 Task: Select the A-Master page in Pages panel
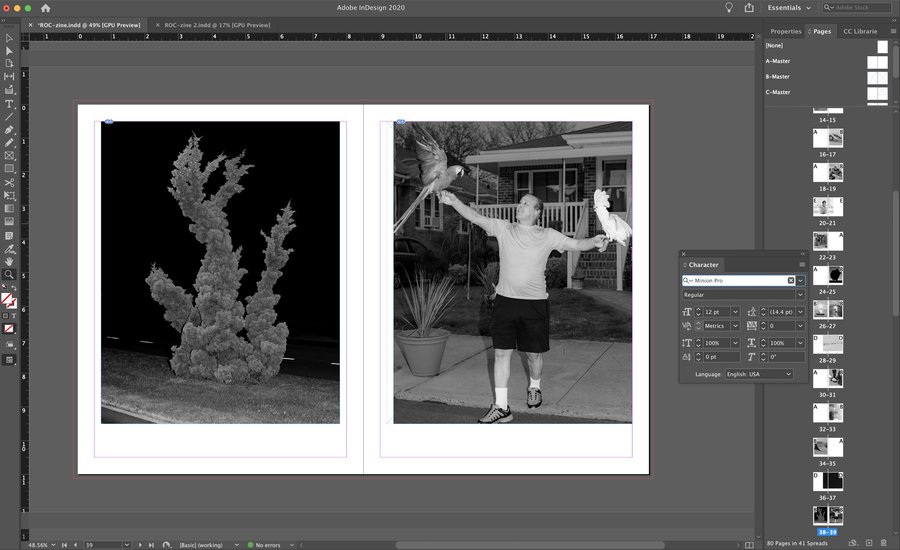tap(777, 61)
